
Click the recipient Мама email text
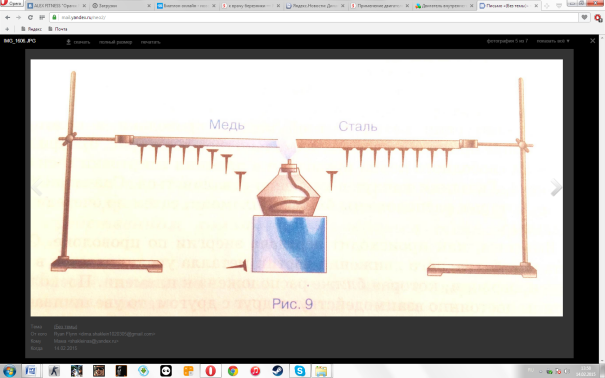pos(86,341)
